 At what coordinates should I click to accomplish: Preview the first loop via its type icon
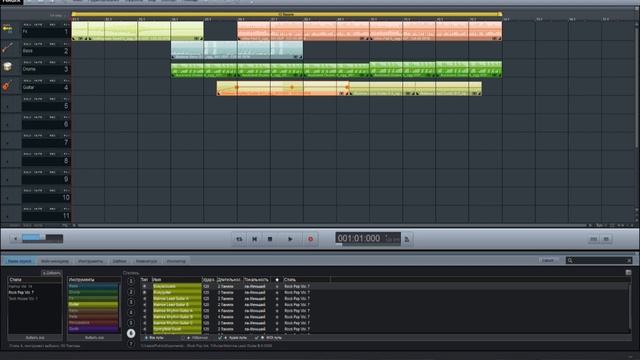pos(144,287)
